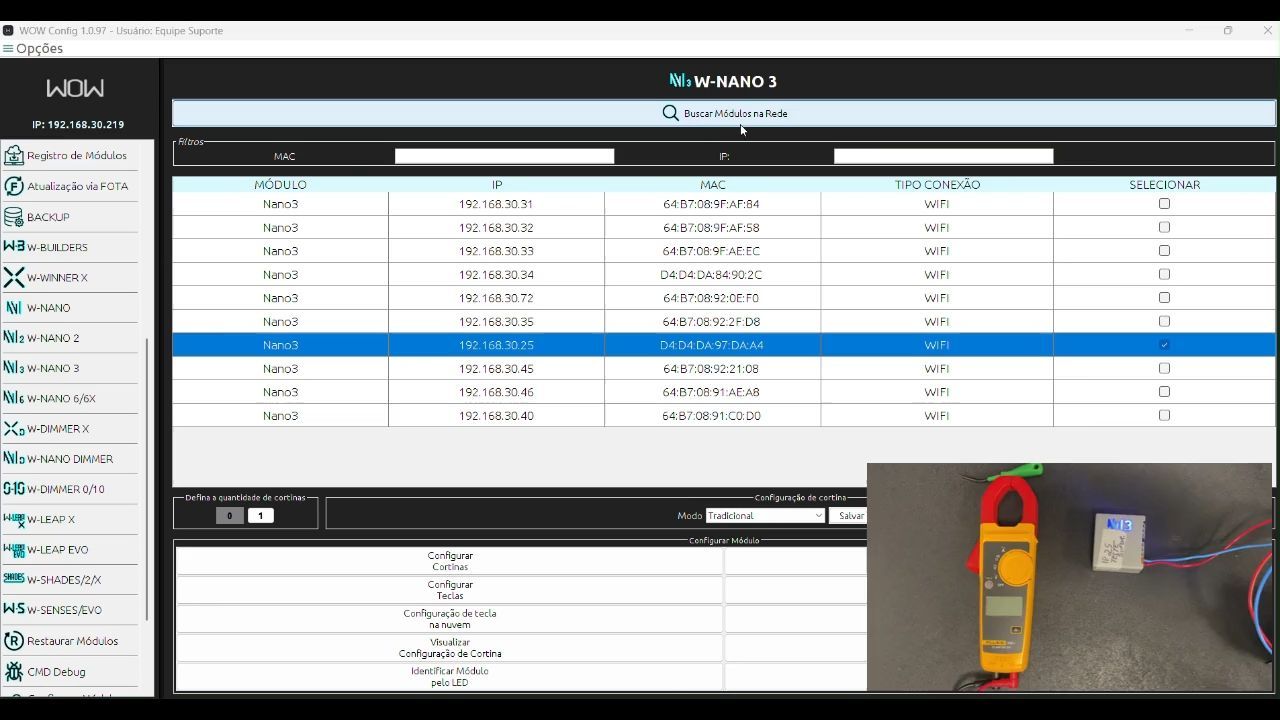Click the W-WINNER X icon
Viewport: 1280px width, 720px height.
click(x=14, y=277)
